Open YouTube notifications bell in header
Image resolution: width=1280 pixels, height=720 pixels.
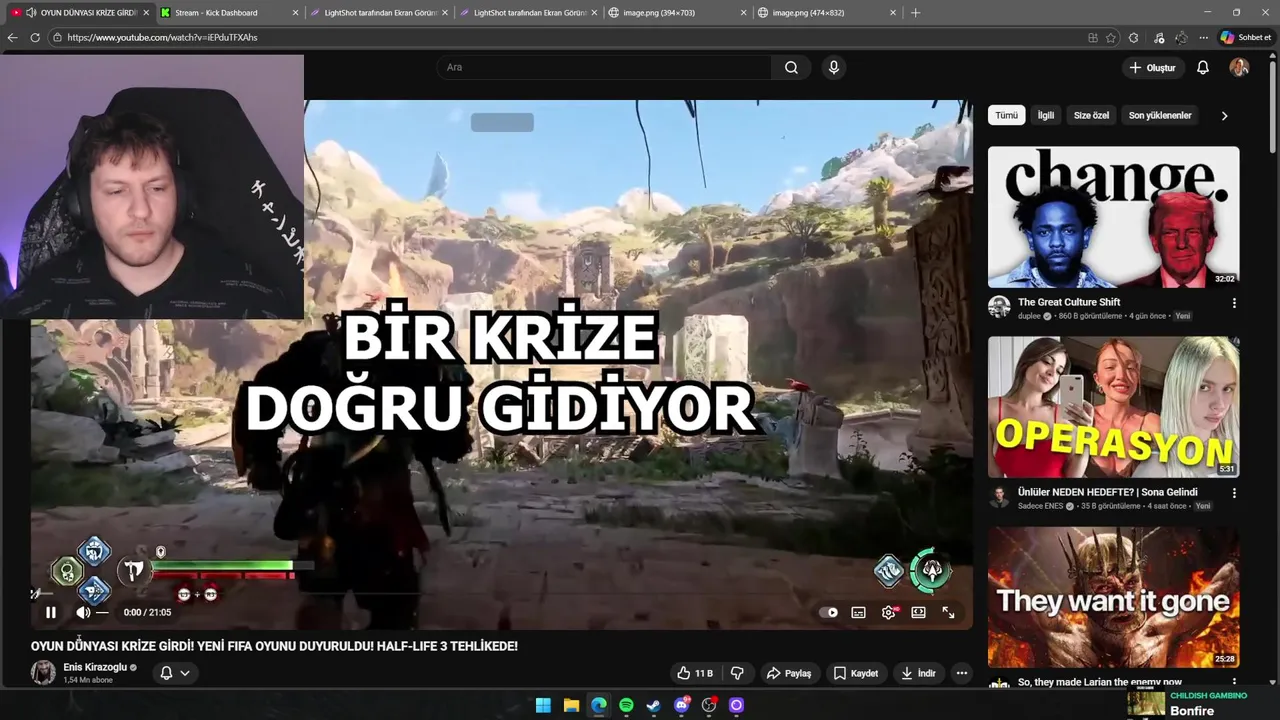(x=1203, y=67)
